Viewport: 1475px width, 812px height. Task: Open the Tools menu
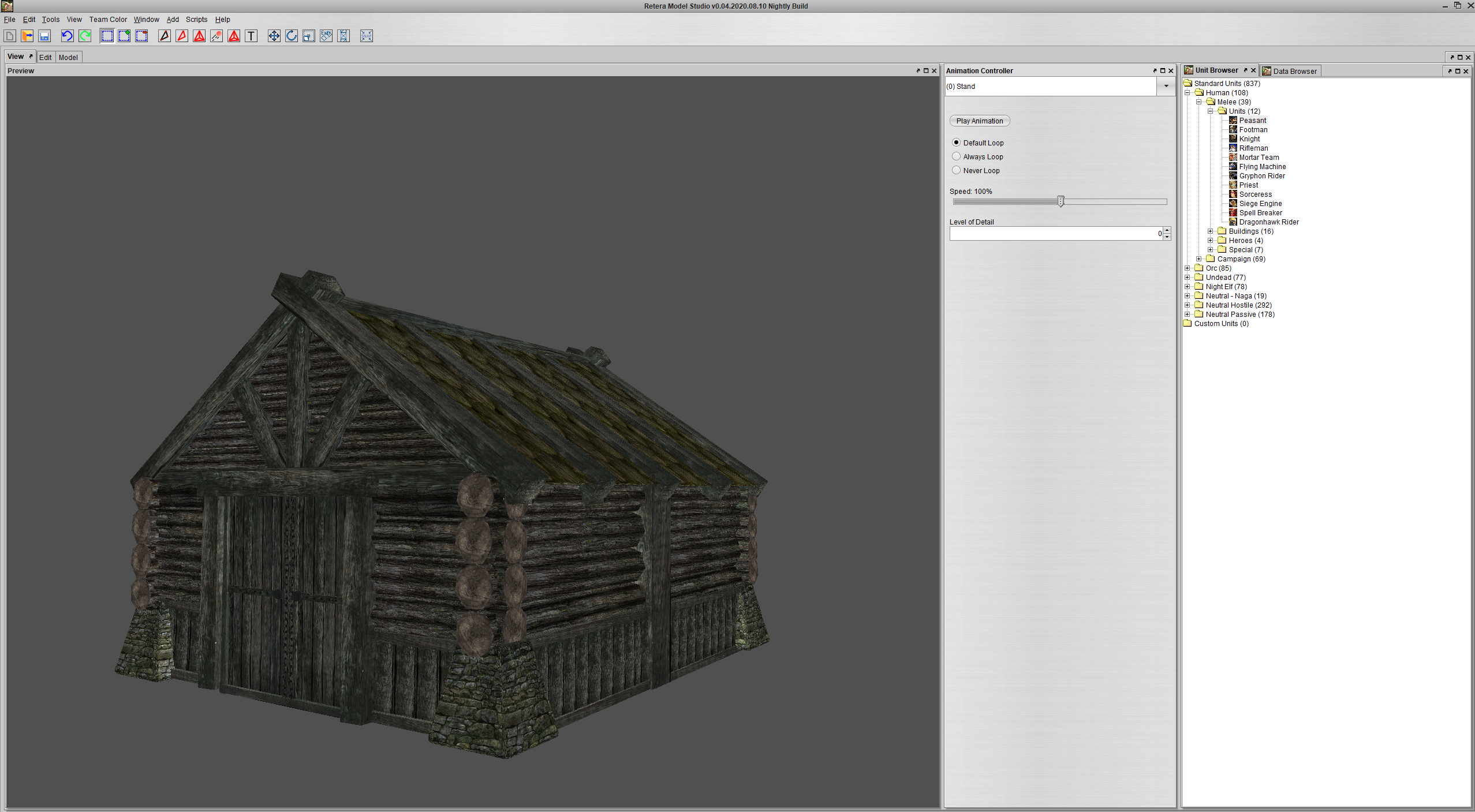pyautogui.click(x=51, y=20)
